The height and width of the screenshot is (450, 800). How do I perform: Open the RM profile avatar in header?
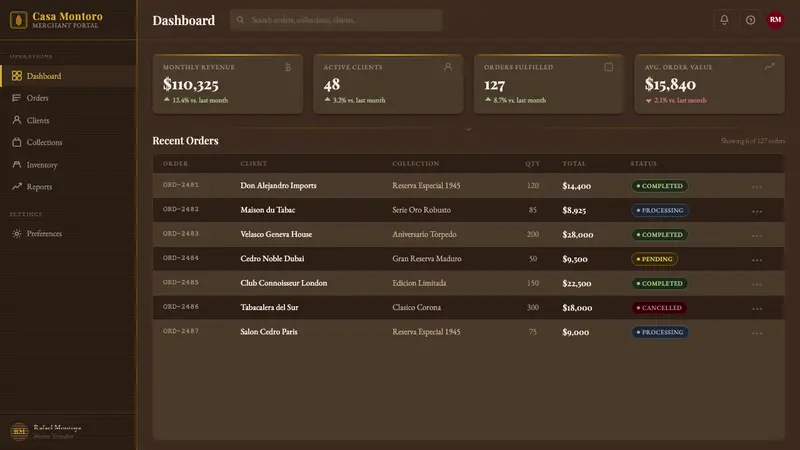point(775,20)
